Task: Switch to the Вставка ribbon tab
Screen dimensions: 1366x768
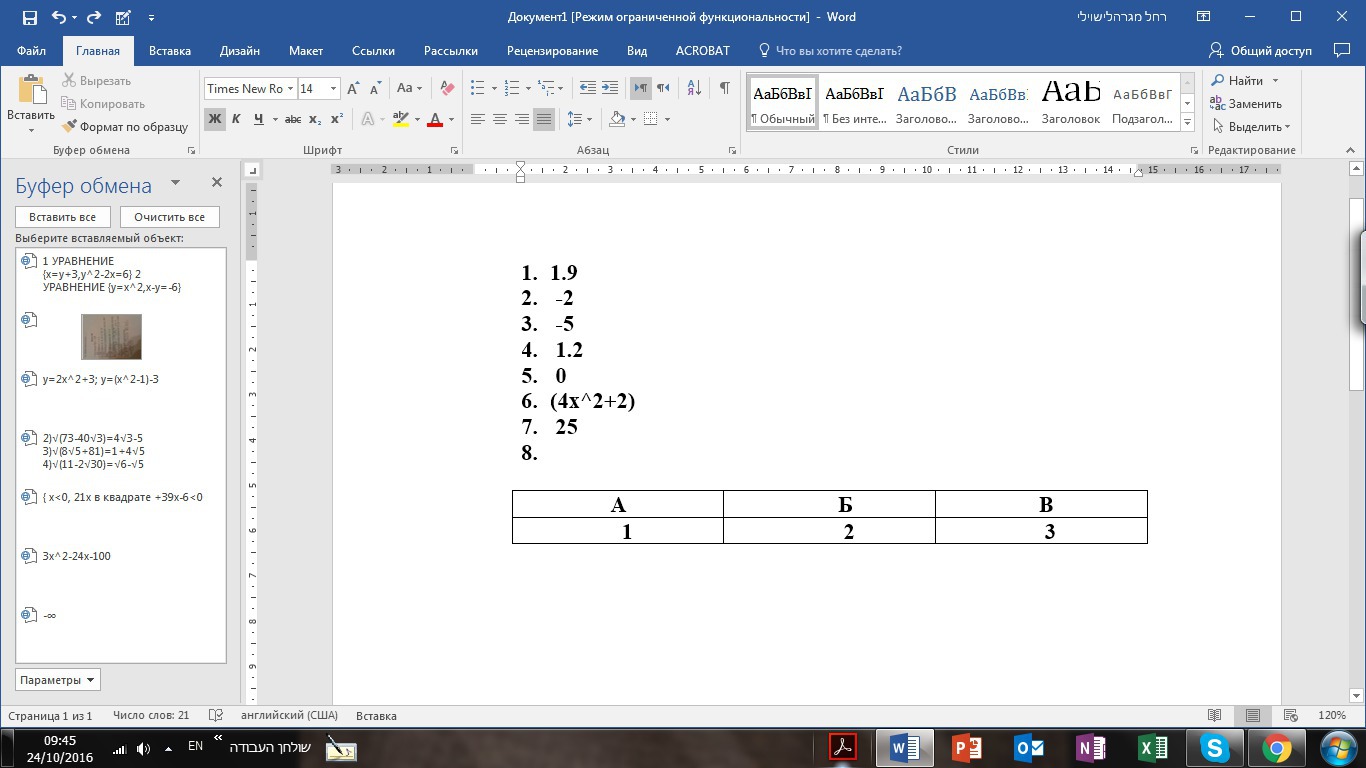Action: click(170, 51)
